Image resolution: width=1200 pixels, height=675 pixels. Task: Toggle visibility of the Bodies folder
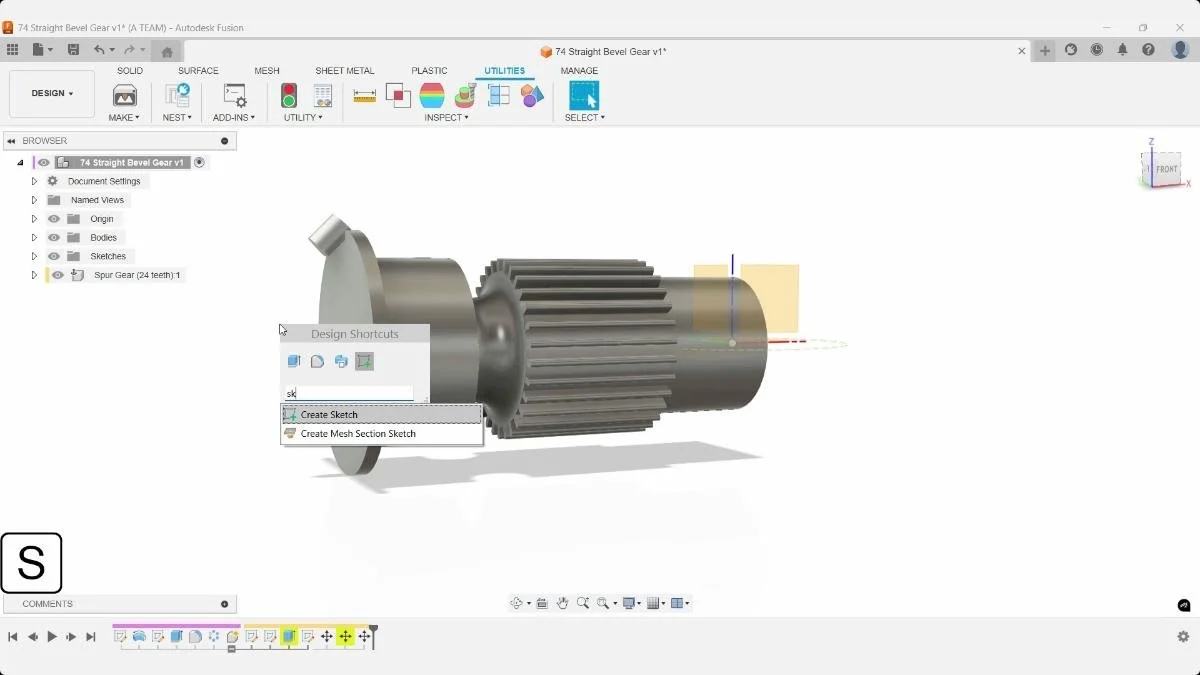click(x=54, y=238)
